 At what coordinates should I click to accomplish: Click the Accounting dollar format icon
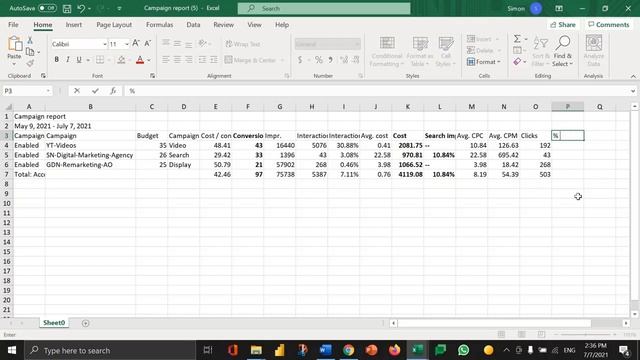[x=300, y=60]
